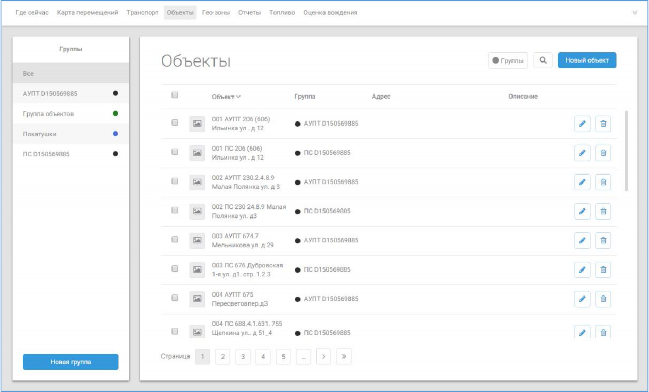Check the box for 004 ПС 688.4.1.631.755
Screen dimensions: 649x392
click(x=175, y=331)
